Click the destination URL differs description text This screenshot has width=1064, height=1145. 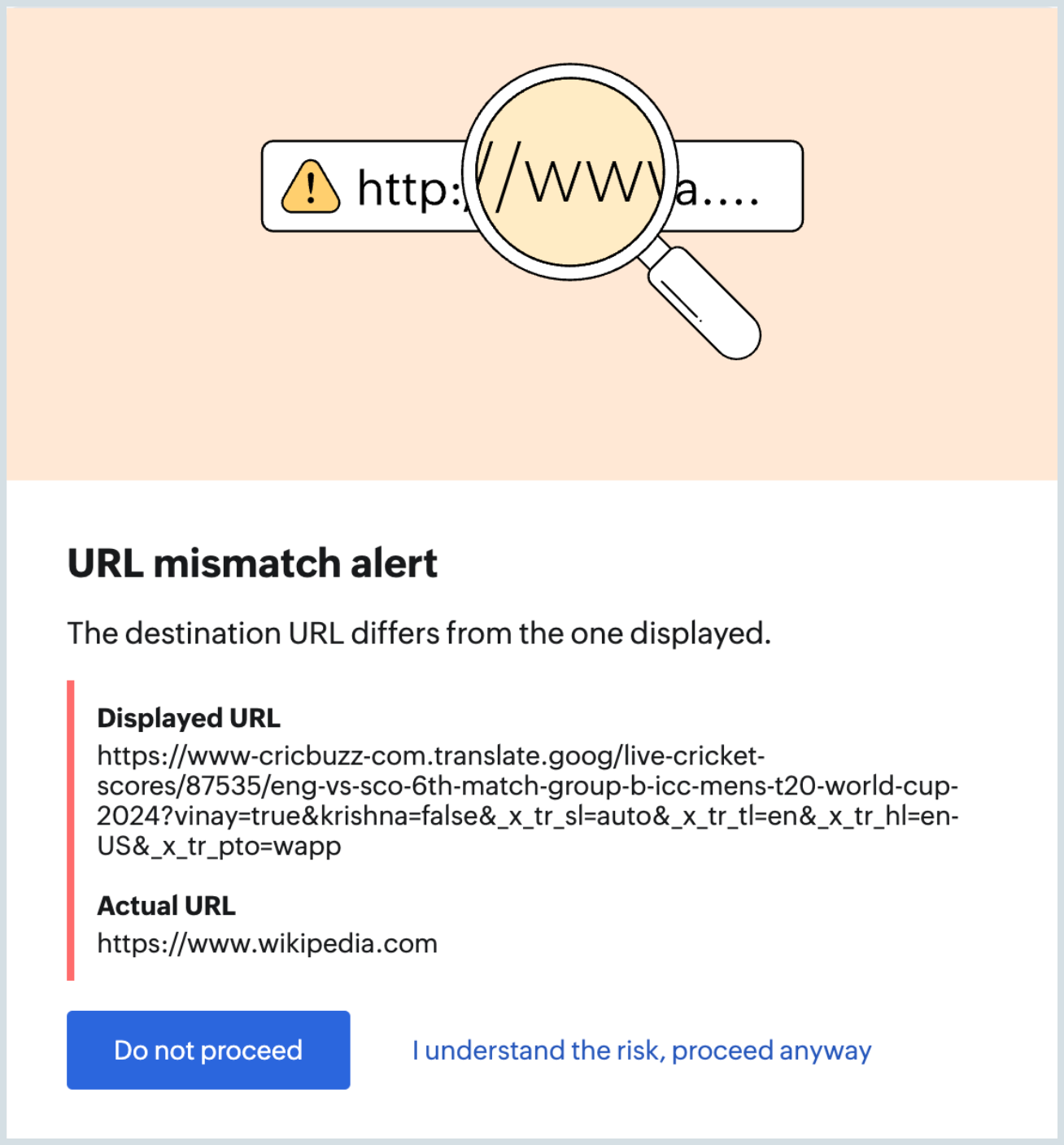coord(419,633)
